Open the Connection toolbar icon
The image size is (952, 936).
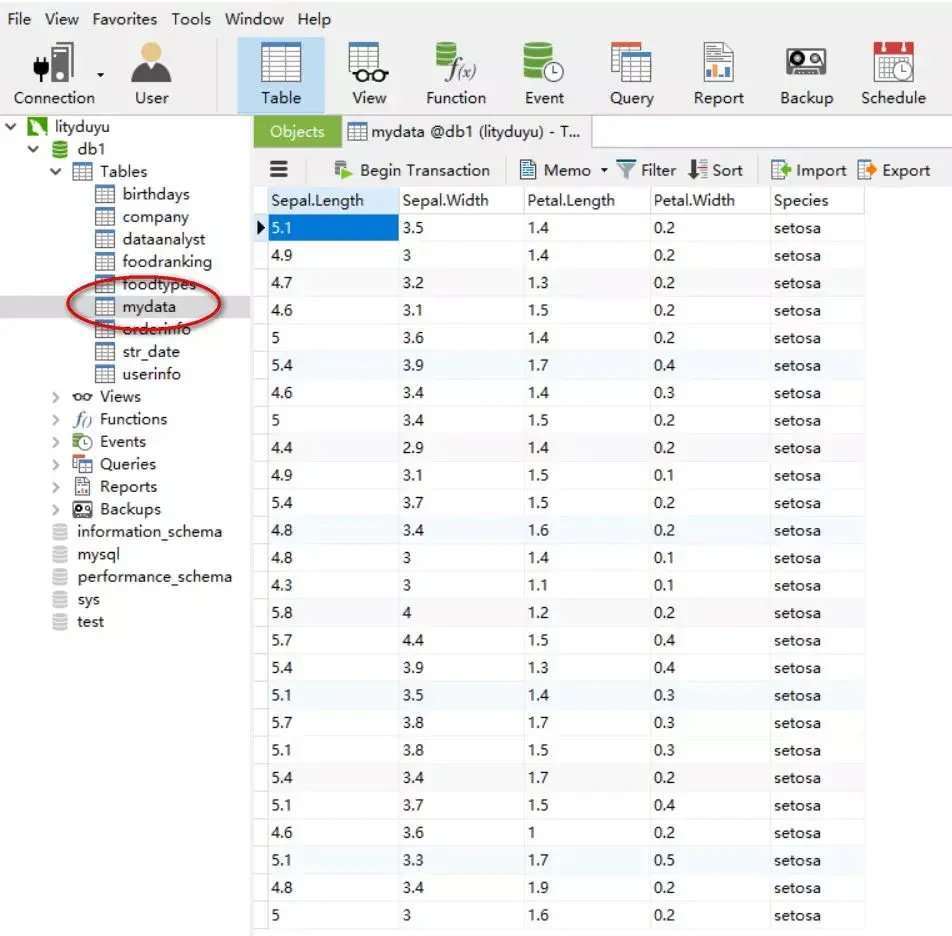54,73
